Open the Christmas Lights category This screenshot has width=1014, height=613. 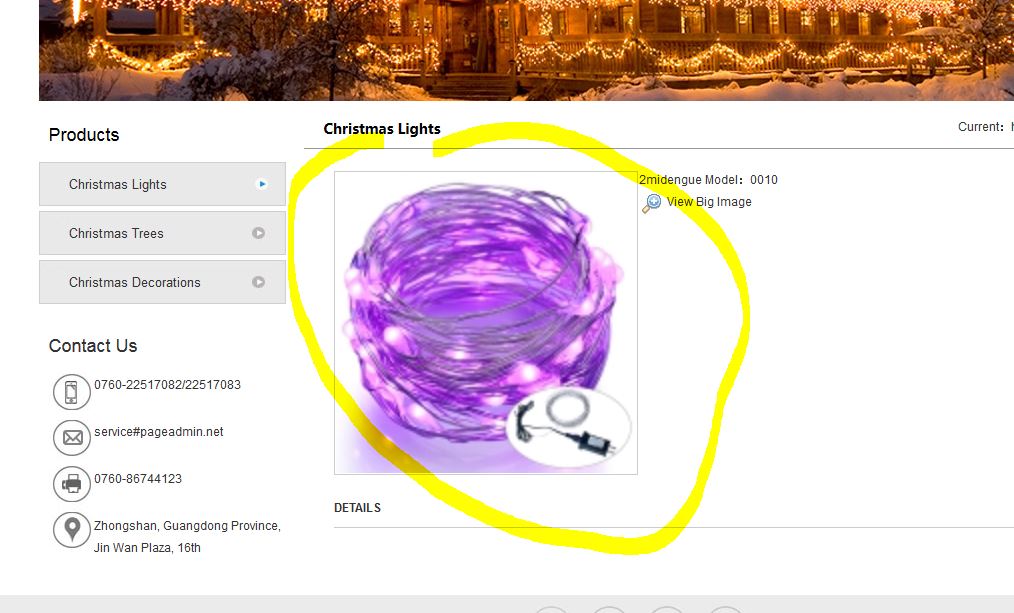tap(162, 184)
